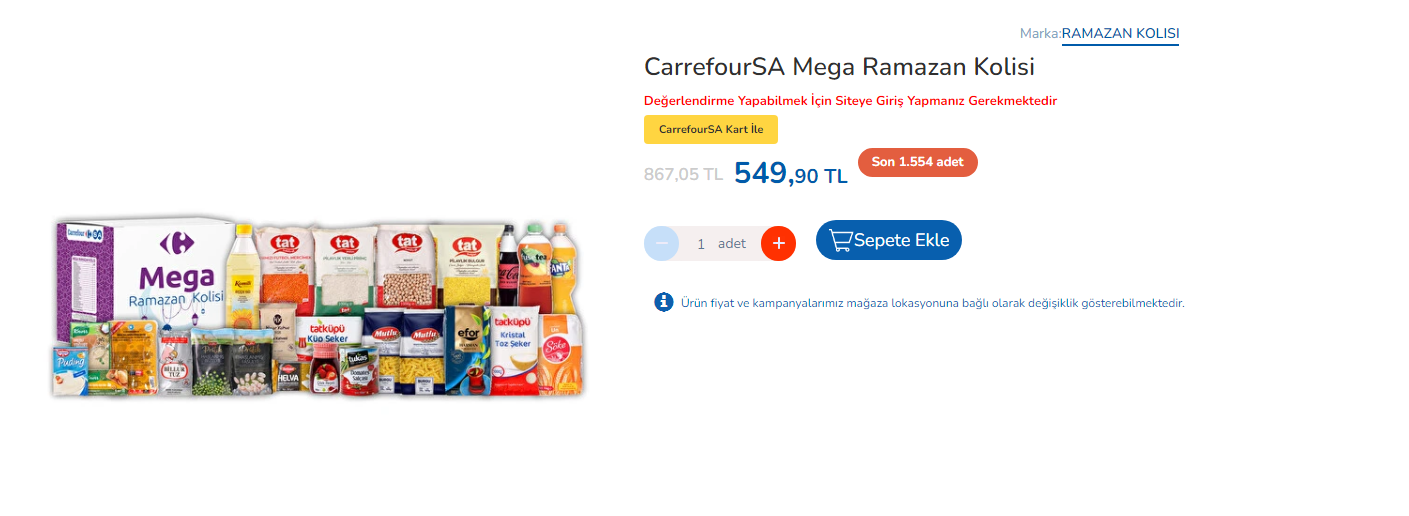Click the minus icon to decrease quantity
1409x516 pixels.
point(661,244)
